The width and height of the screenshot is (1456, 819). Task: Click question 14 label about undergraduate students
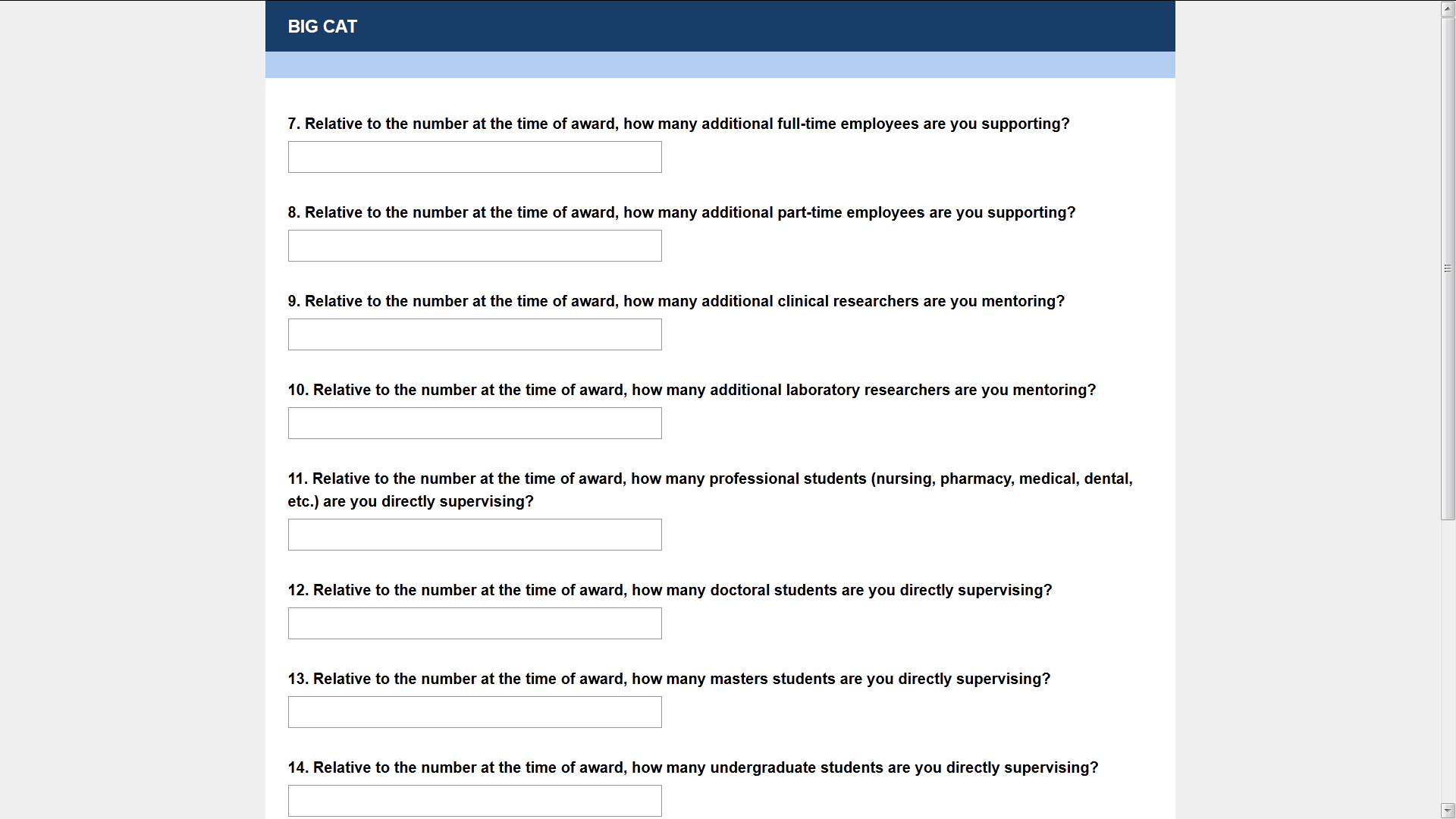(x=692, y=767)
